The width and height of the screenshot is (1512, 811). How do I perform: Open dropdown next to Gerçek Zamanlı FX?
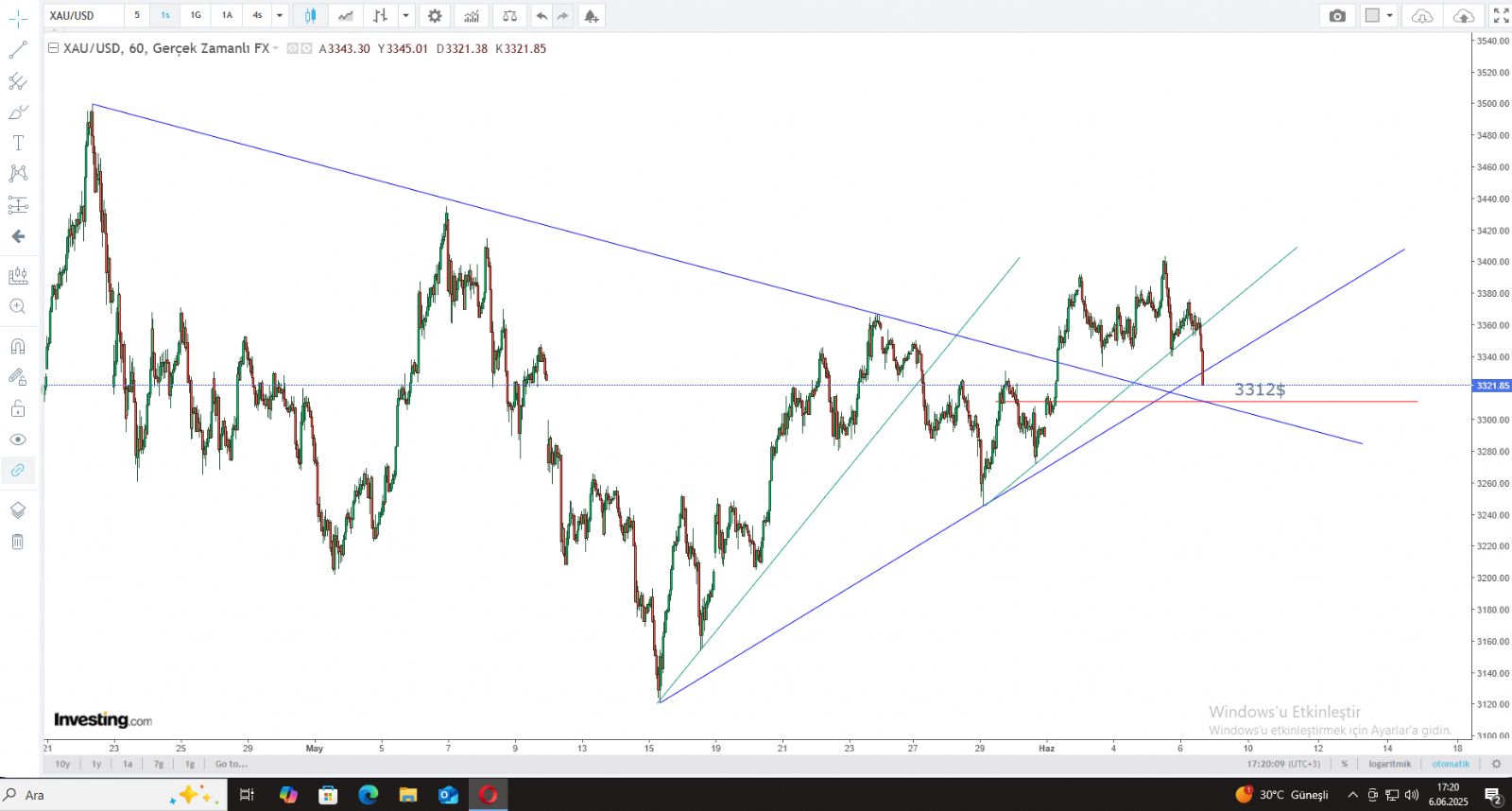tap(276, 48)
